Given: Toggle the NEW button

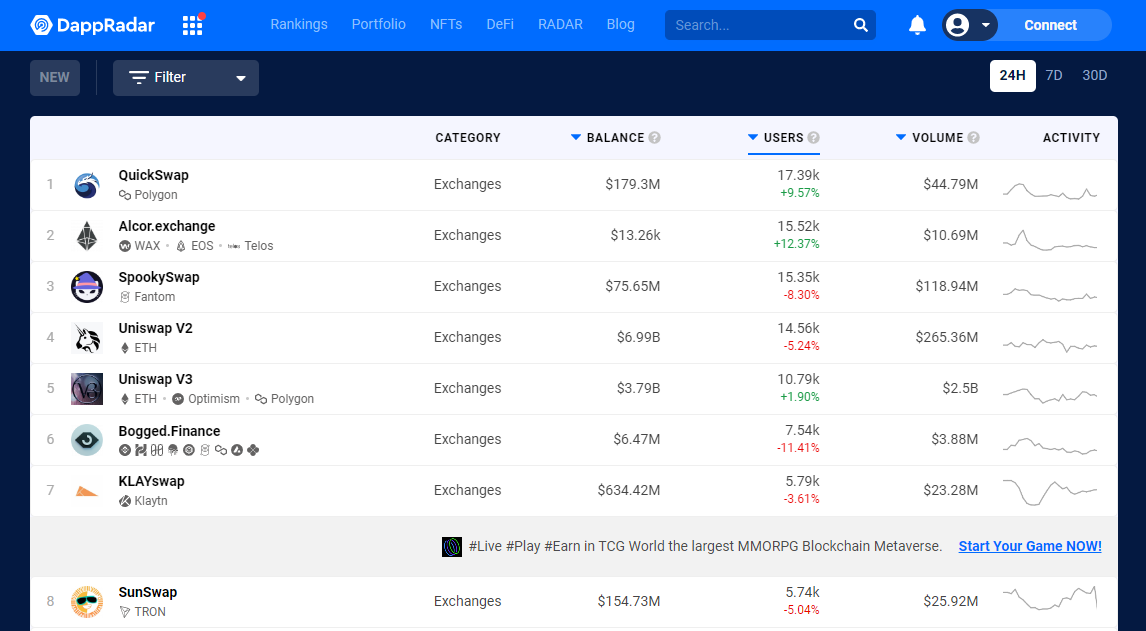Looking at the screenshot, I should pos(55,78).
